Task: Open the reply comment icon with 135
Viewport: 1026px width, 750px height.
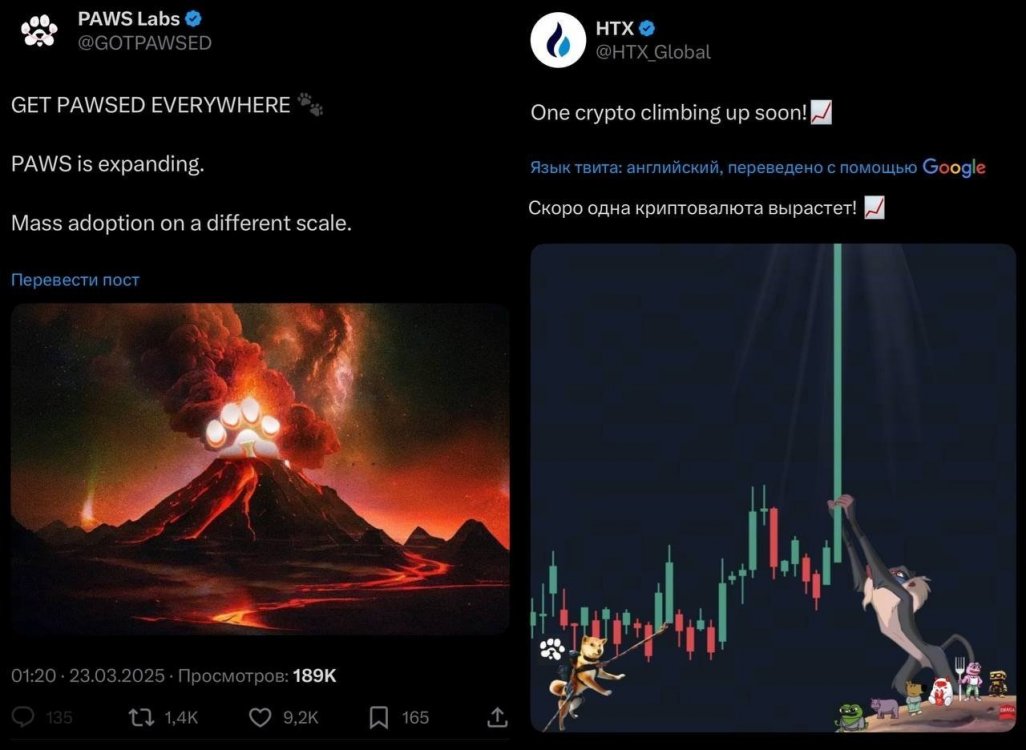Action: [x=23, y=717]
